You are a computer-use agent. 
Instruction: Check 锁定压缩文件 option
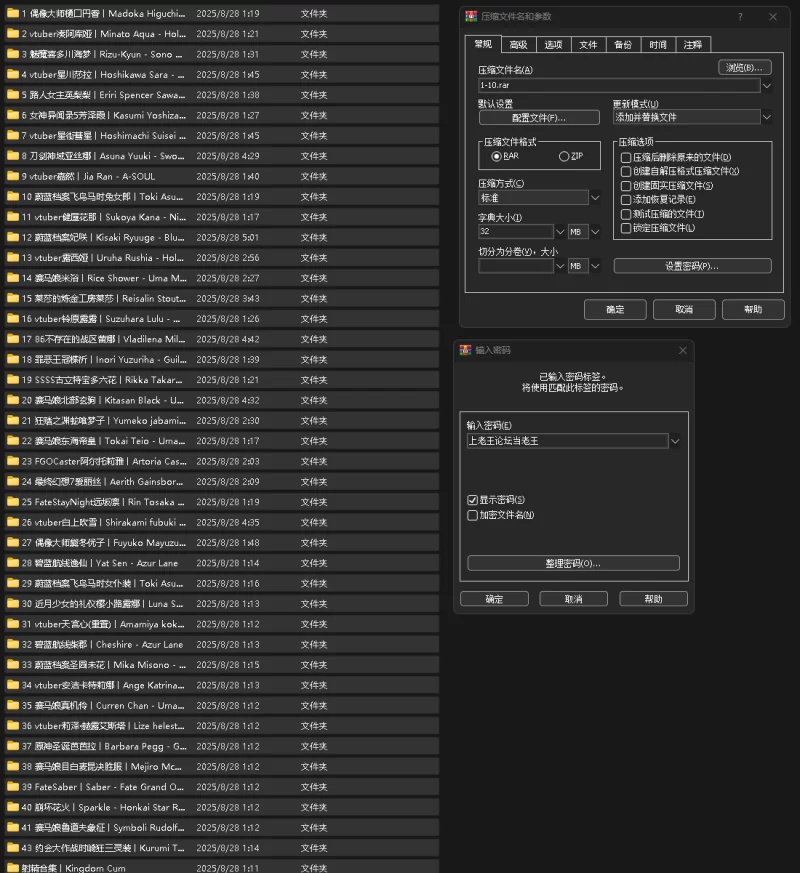click(x=626, y=228)
